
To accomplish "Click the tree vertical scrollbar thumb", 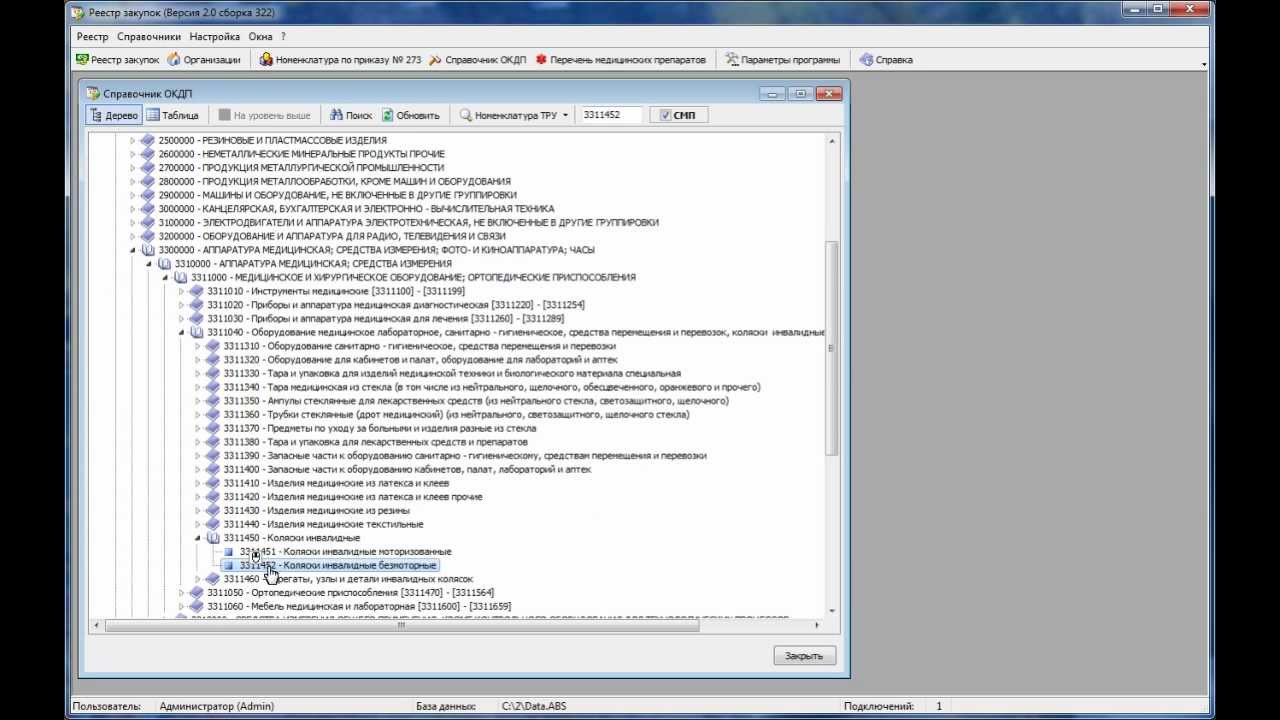I will click(x=832, y=347).
